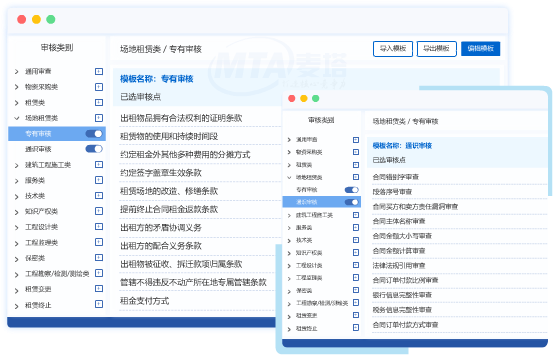The width and height of the screenshot is (560, 364).
Task: Select highlighted 通识审核 row in front window
Action: (x=321, y=202)
